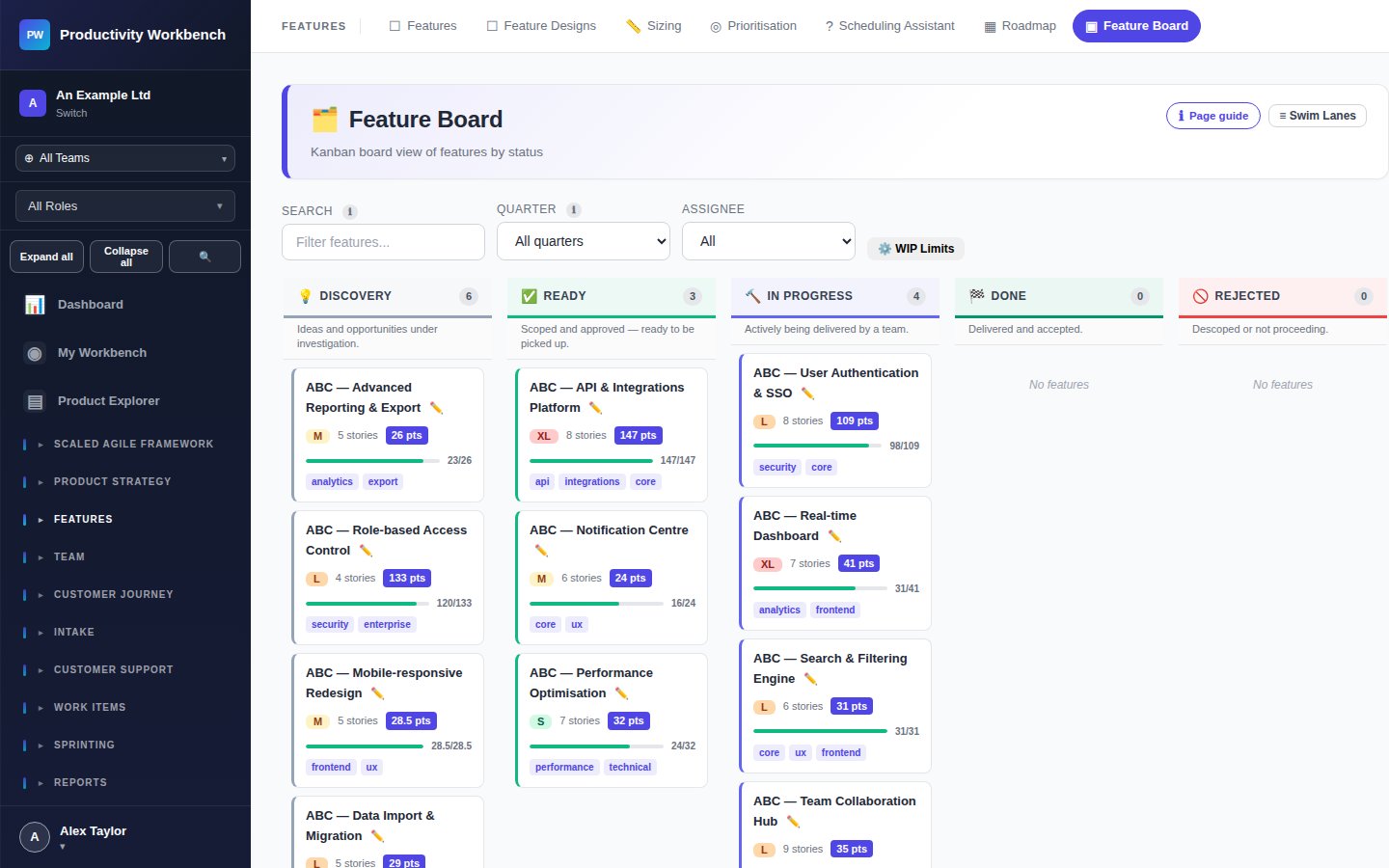The width and height of the screenshot is (1389, 868).
Task: Open the Scheduling Assistant tab
Action: [890, 26]
